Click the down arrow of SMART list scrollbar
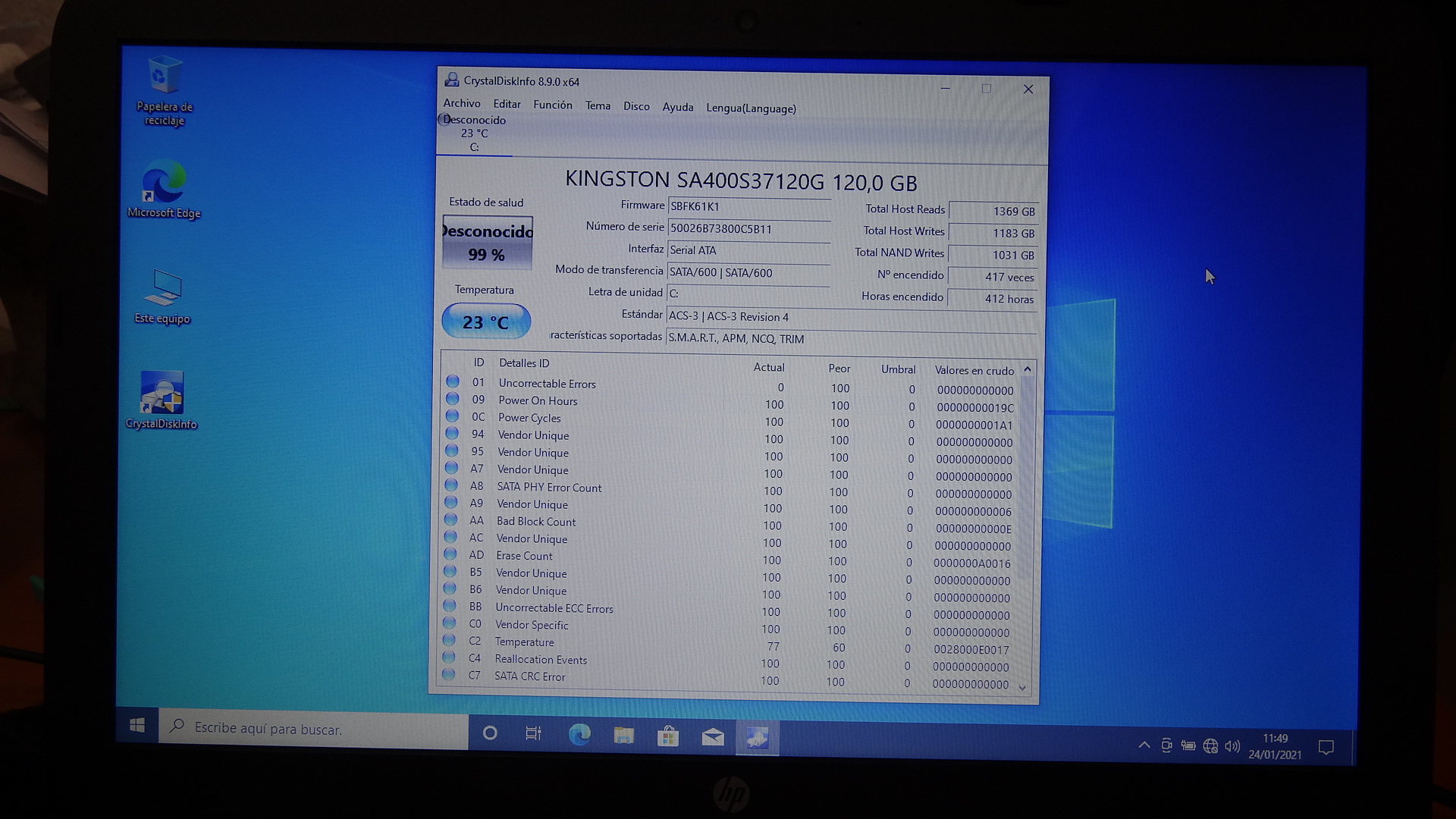 (x=1022, y=688)
